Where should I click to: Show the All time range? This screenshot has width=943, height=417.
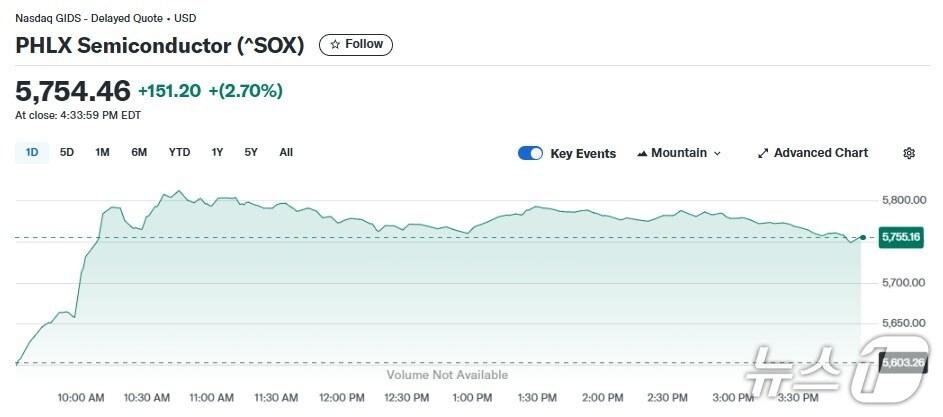click(286, 153)
